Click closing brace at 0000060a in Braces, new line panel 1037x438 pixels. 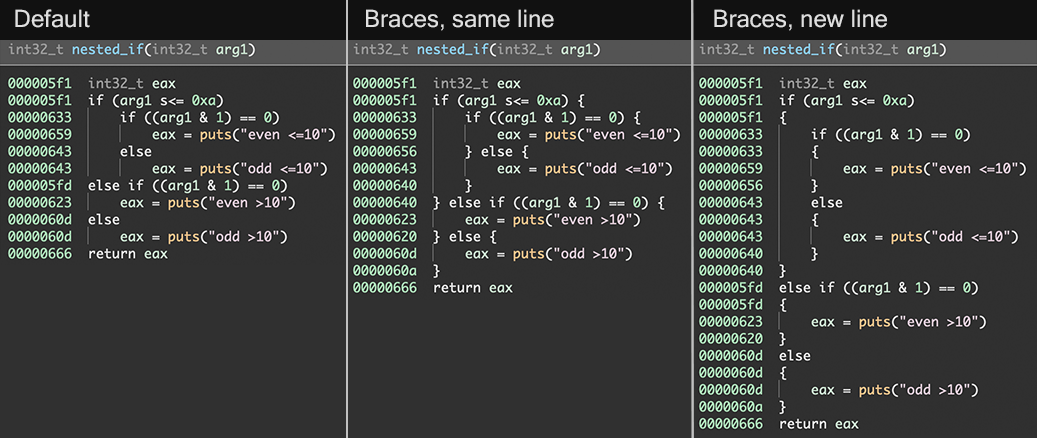coord(783,406)
